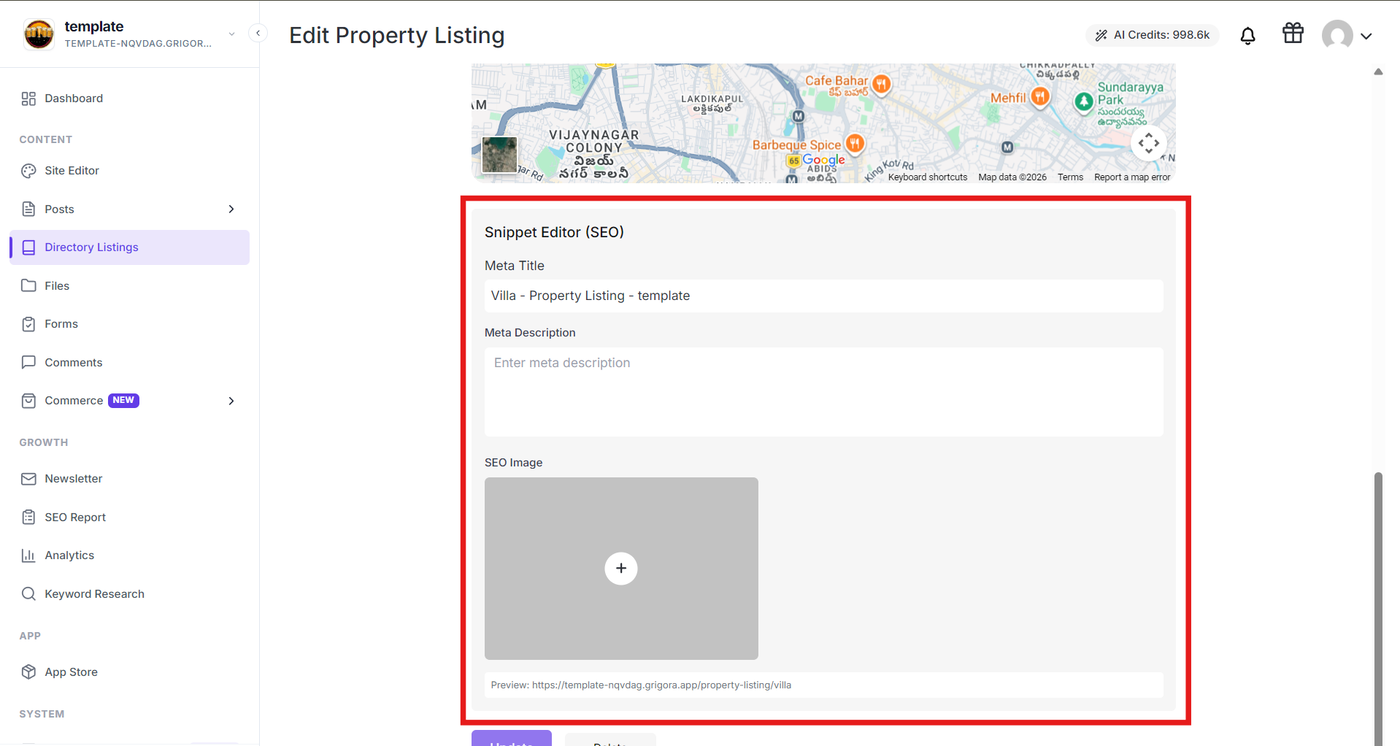Add an SEO image with the plus icon
1400x746 pixels.
click(x=621, y=568)
